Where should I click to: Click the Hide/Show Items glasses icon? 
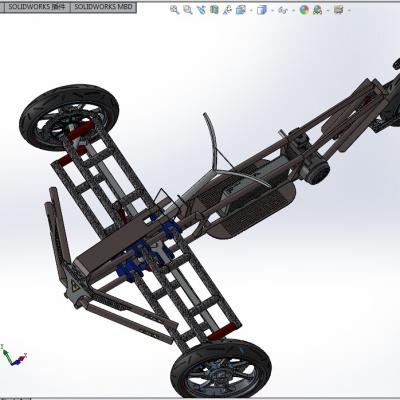point(283,10)
